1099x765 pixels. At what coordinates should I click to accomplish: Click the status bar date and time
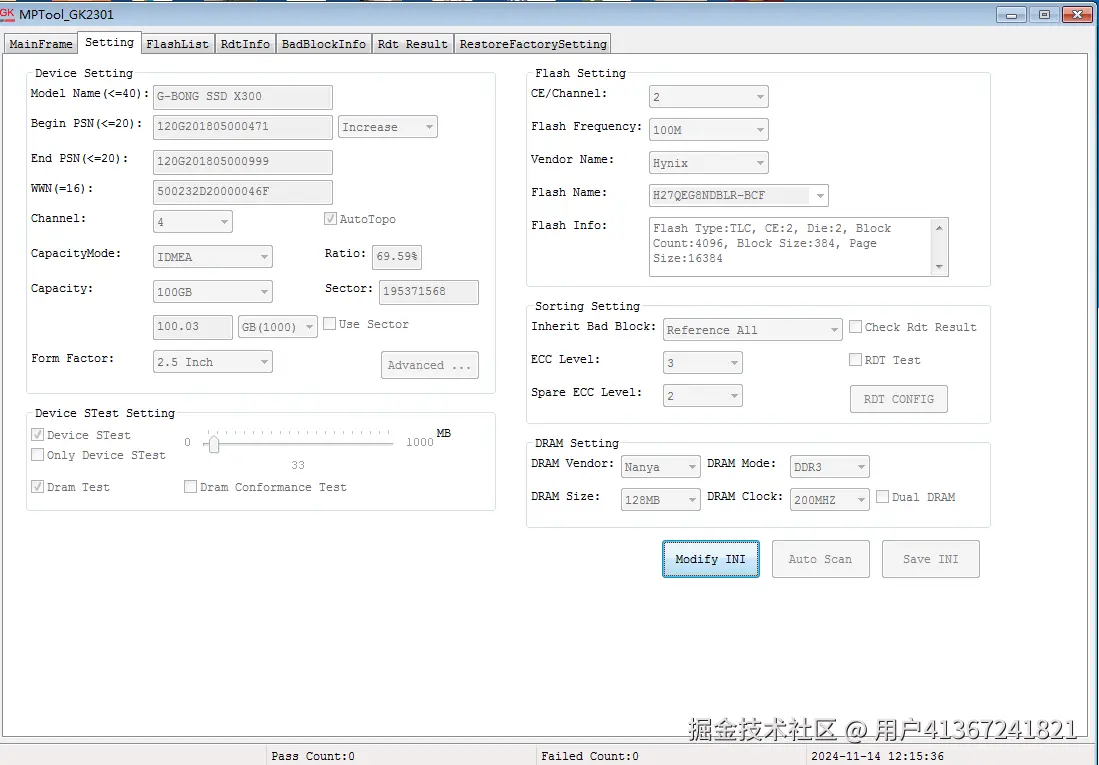pyautogui.click(x=877, y=756)
